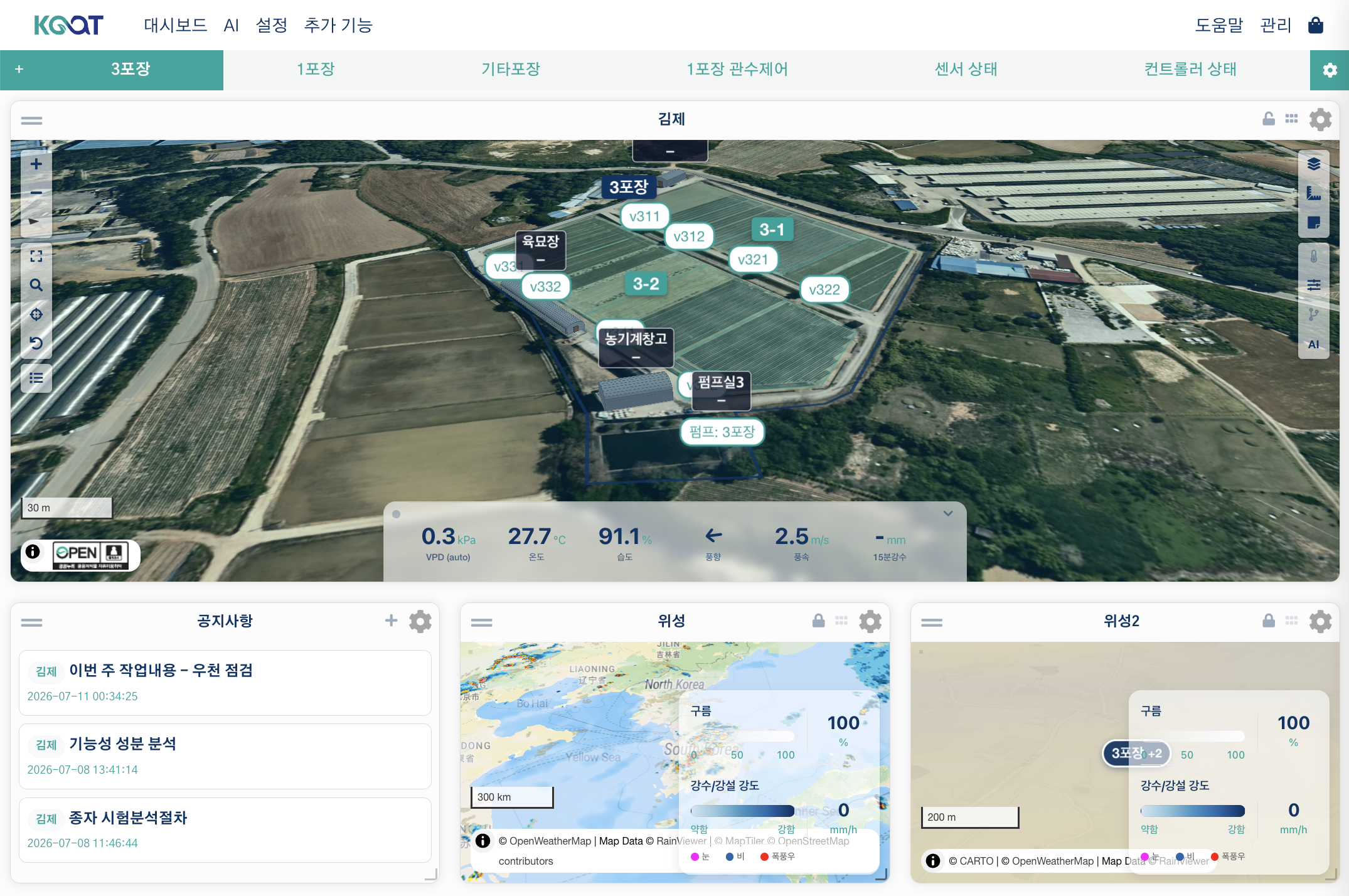Screen dimensions: 1349x896
Task: Open notice 이번 주 작업내용 – 우천 점검
Action: 225,683
